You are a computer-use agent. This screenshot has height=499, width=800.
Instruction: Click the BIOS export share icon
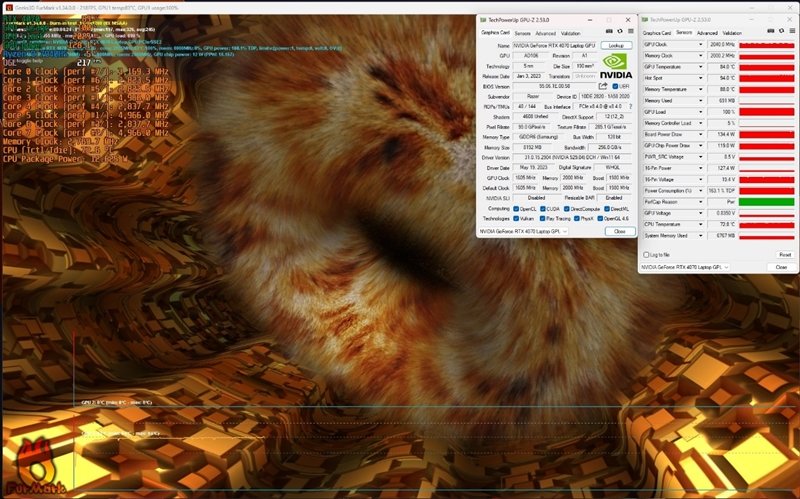point(603,86)
